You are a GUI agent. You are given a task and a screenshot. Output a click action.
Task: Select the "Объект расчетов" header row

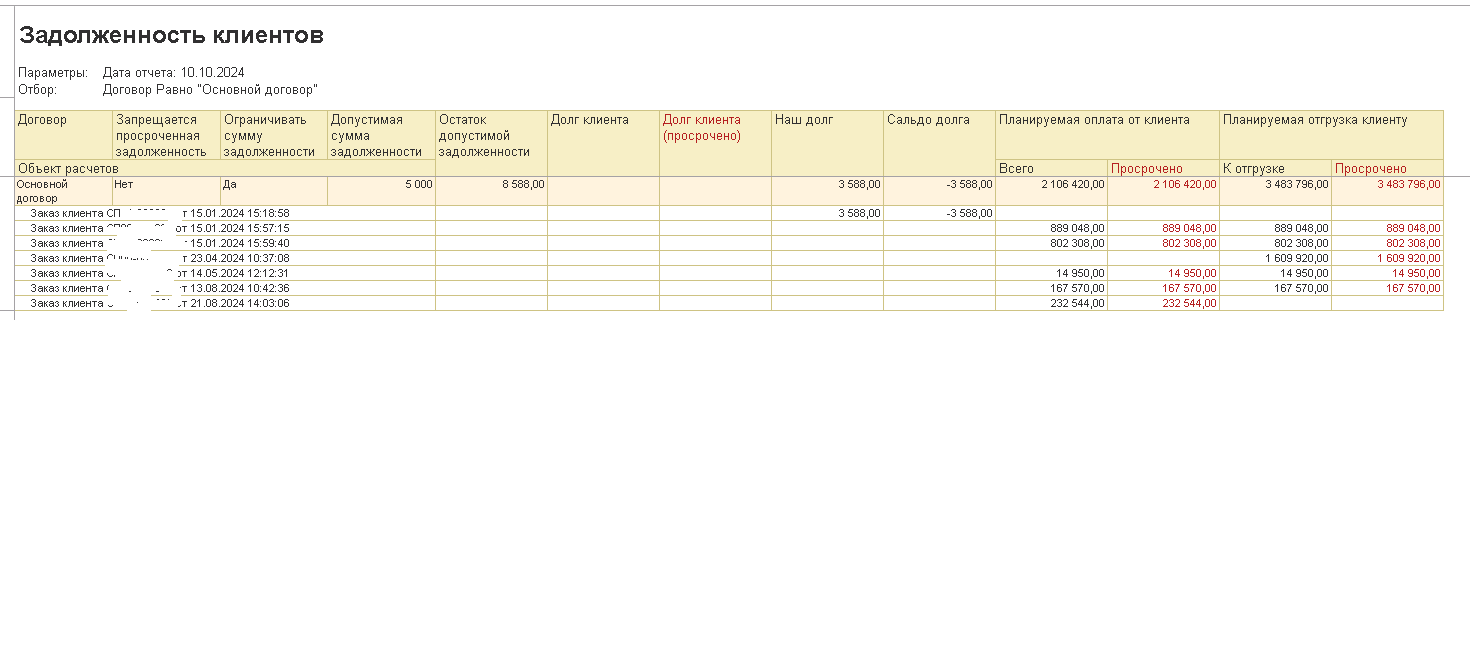click(68, 169)
